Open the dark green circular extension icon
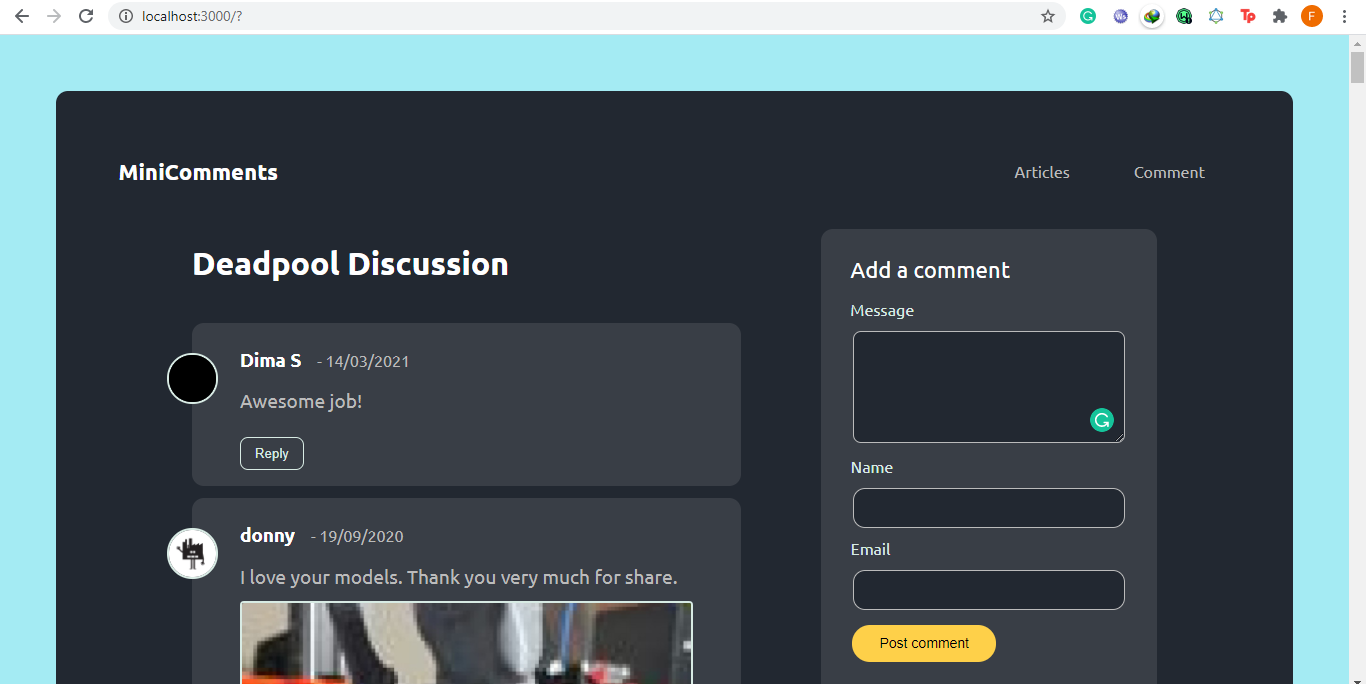This screenshot has height=684, width=1366. (1184, 16)
